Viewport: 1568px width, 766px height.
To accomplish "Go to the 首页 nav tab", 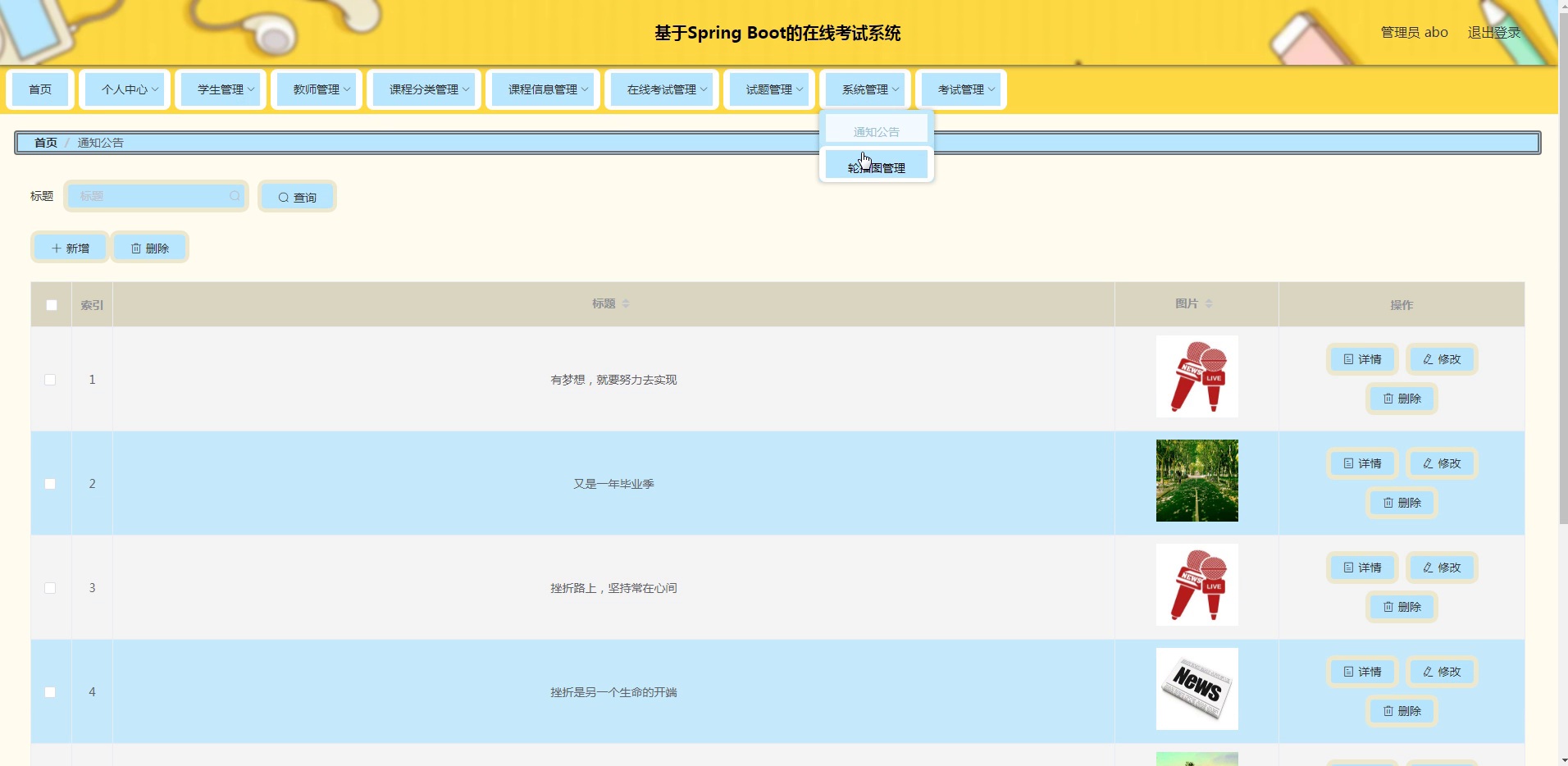I will [x=40, y=89].
